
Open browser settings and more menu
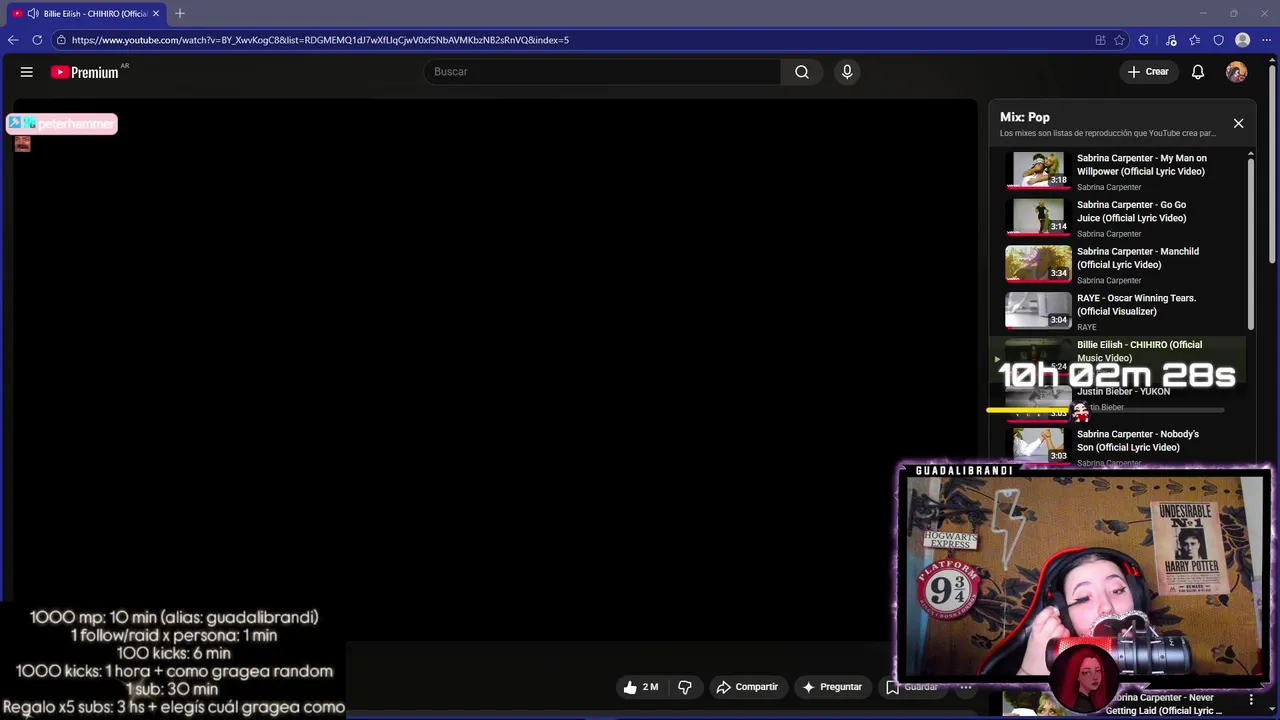coord(1267,40)
